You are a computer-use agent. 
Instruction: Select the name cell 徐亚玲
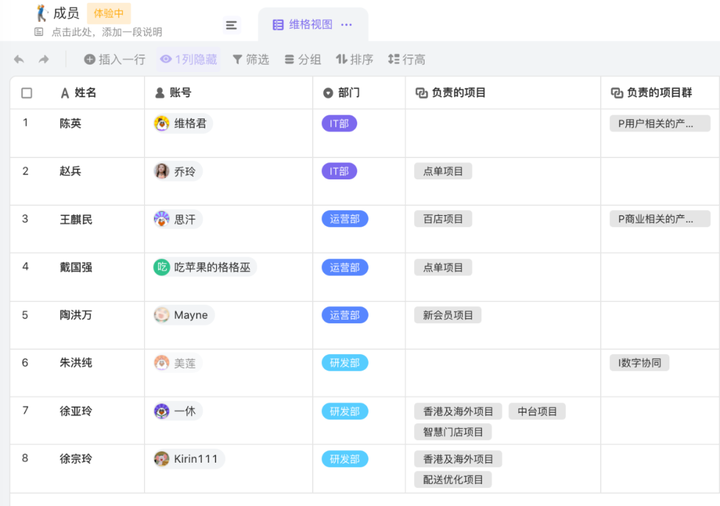pos(76,411)
